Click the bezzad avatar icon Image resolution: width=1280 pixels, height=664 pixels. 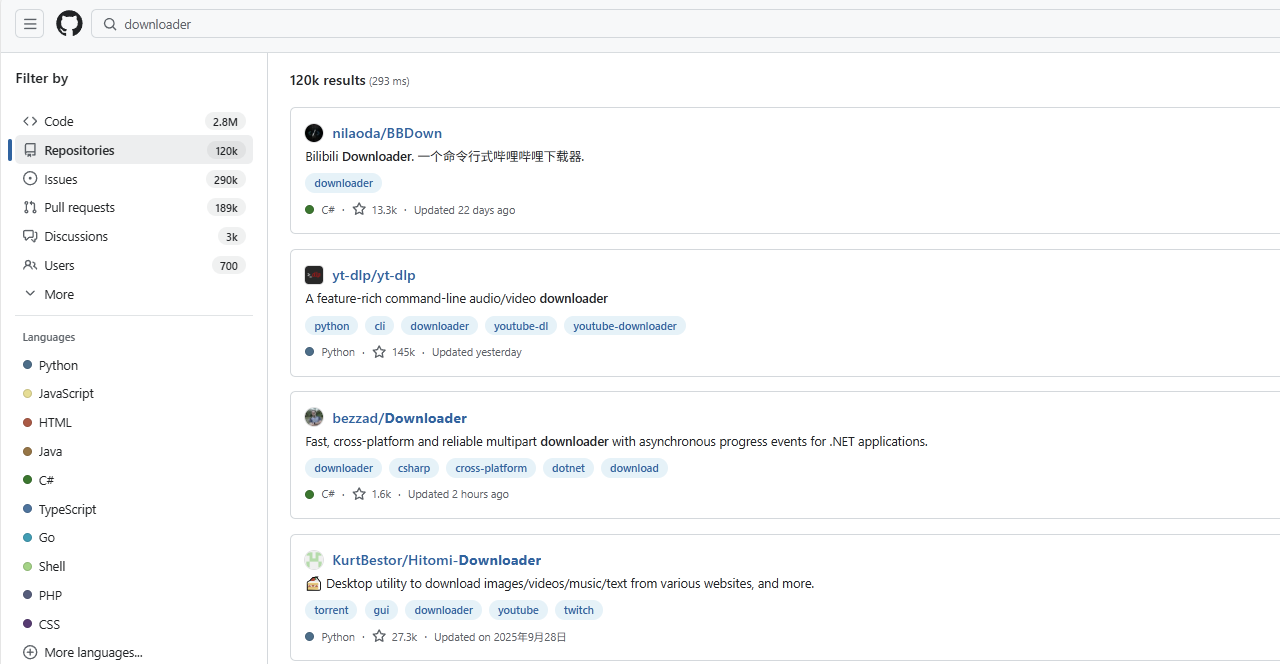click(314, 417)
